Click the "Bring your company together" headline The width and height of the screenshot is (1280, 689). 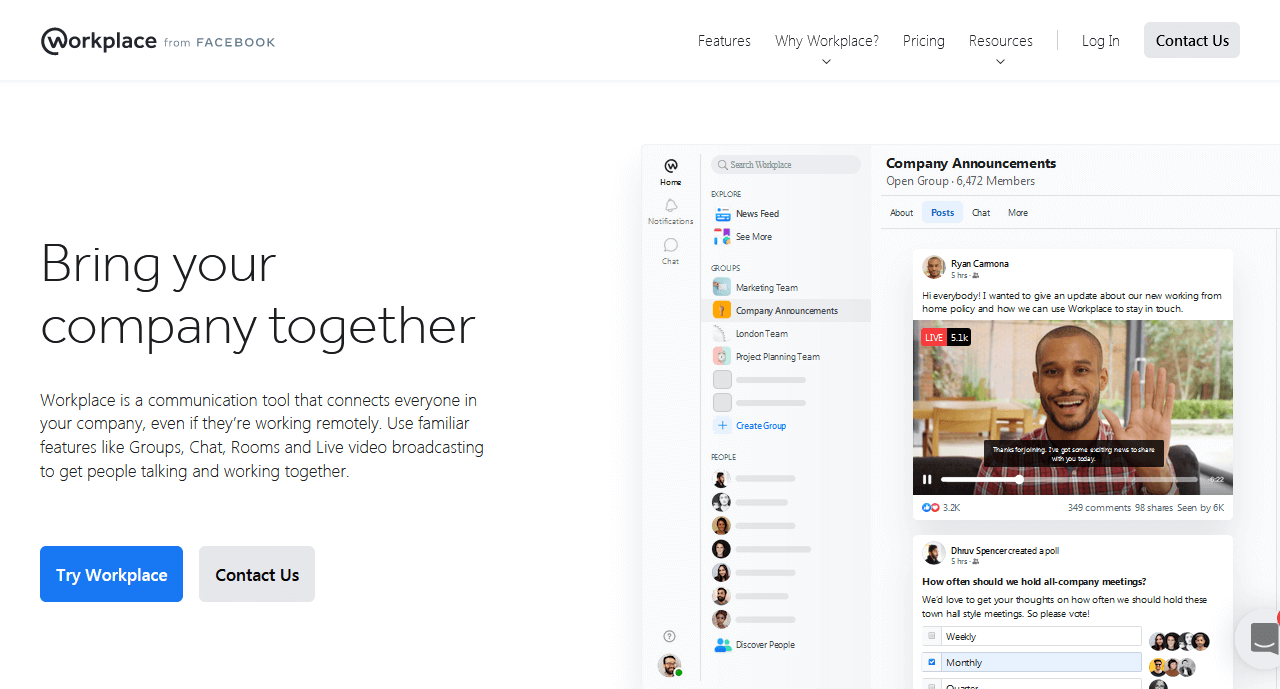coord(258,294)
